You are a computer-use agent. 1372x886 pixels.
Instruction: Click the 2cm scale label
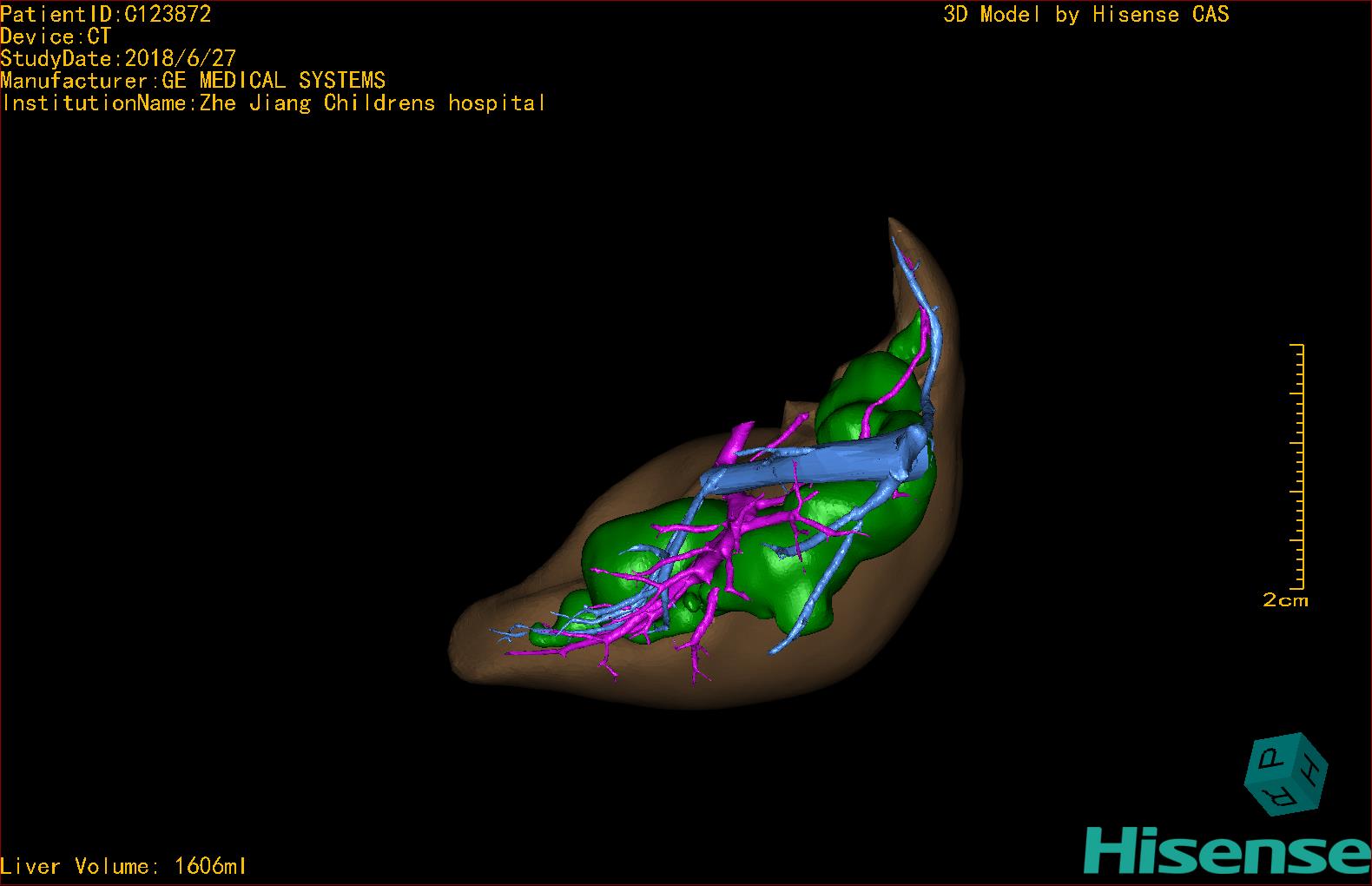click(1285, 600)
